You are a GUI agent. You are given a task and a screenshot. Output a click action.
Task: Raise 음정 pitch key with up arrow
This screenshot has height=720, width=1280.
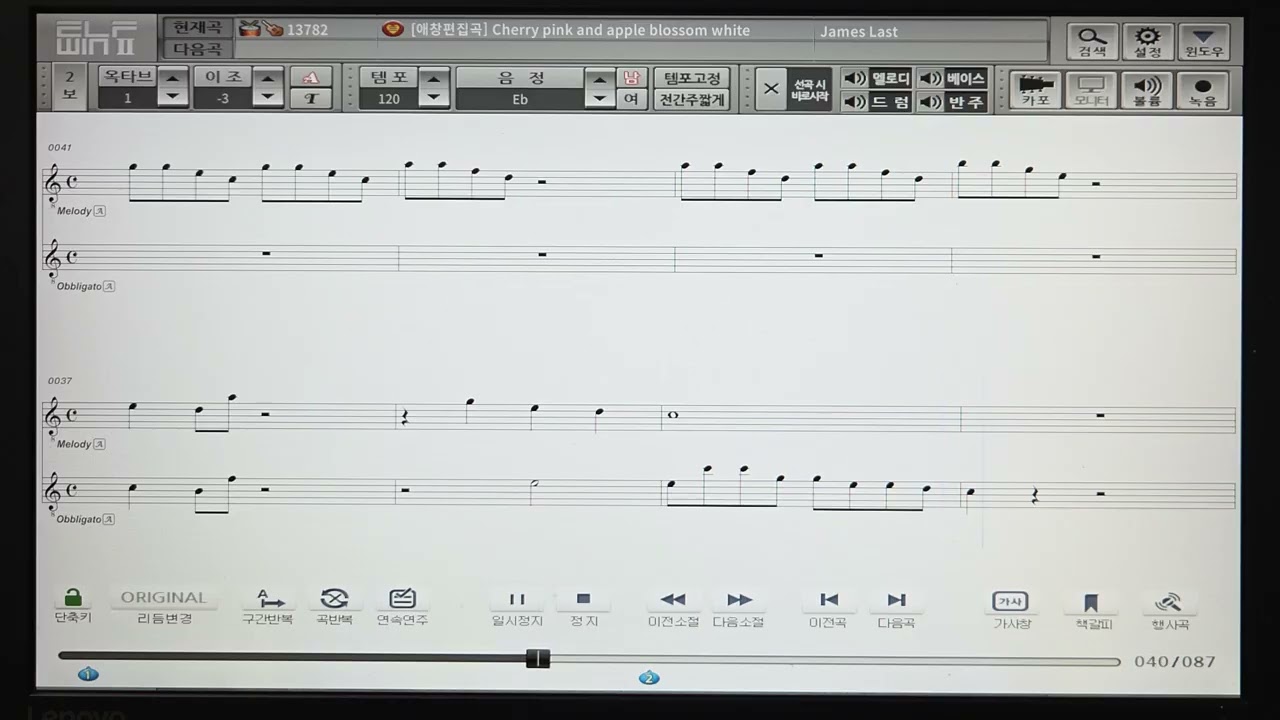[599, 78]
